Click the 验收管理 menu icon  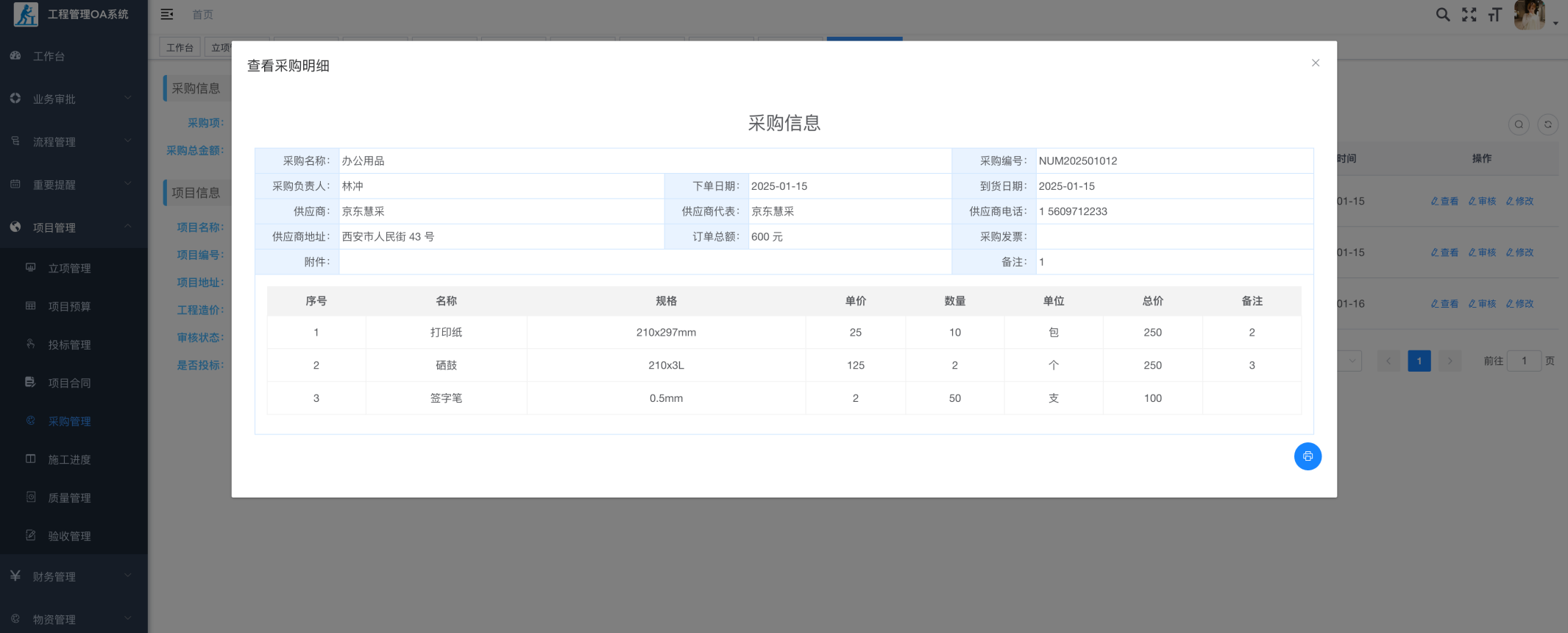(30, 535)
